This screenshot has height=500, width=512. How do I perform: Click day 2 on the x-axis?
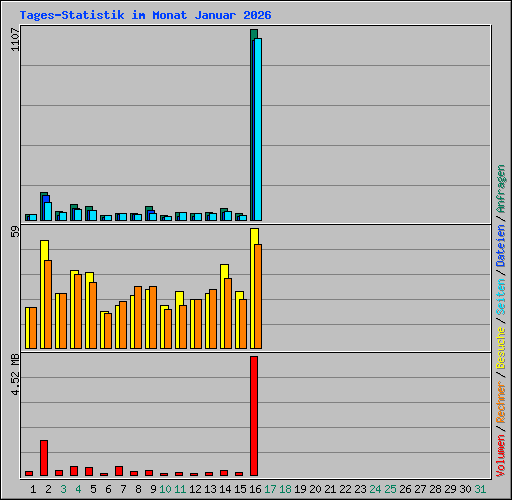[x=48, y=489]
